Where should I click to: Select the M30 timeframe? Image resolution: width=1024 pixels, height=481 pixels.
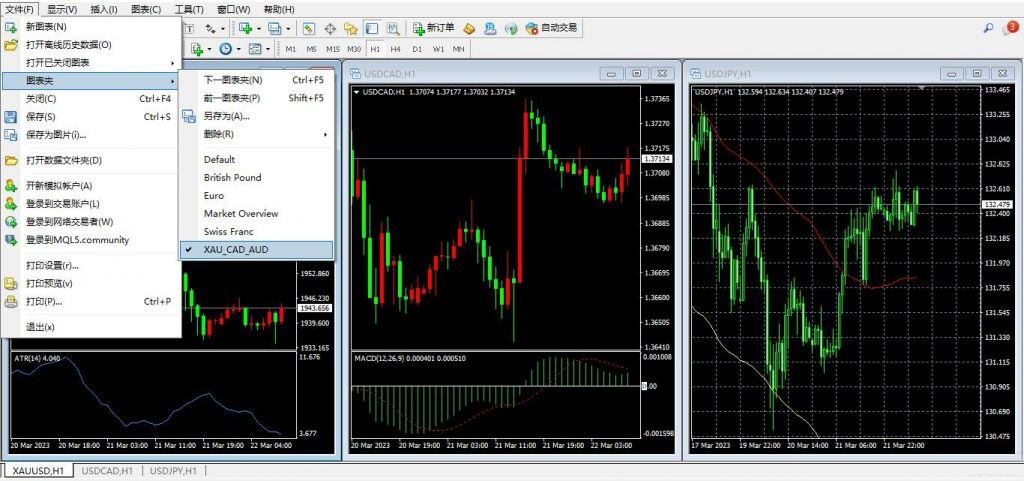click(x=354, y=49)
